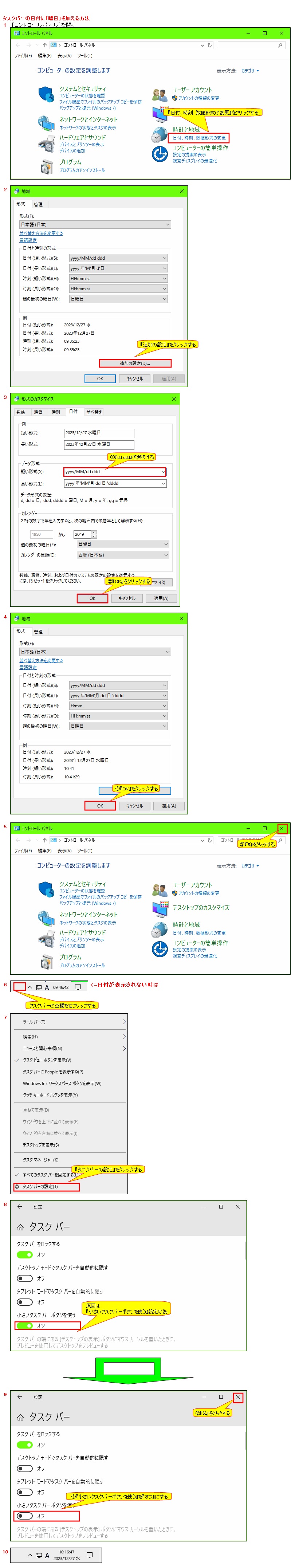Click ネットワークとインターネット globe icon in step 1 window
The image size is (299, 1568).
(46, 123)
